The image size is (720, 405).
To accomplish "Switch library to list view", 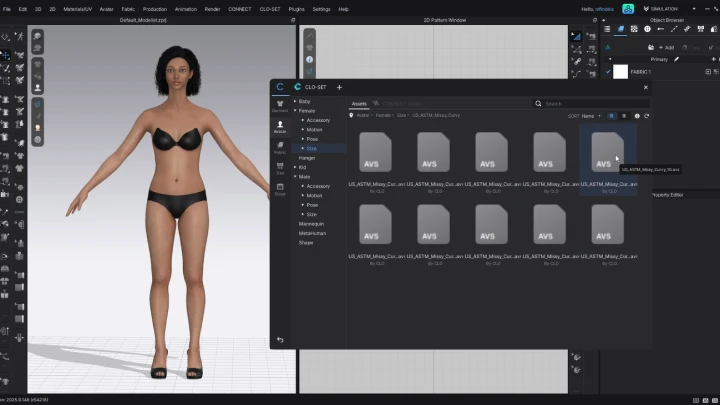I will (624, 116).
